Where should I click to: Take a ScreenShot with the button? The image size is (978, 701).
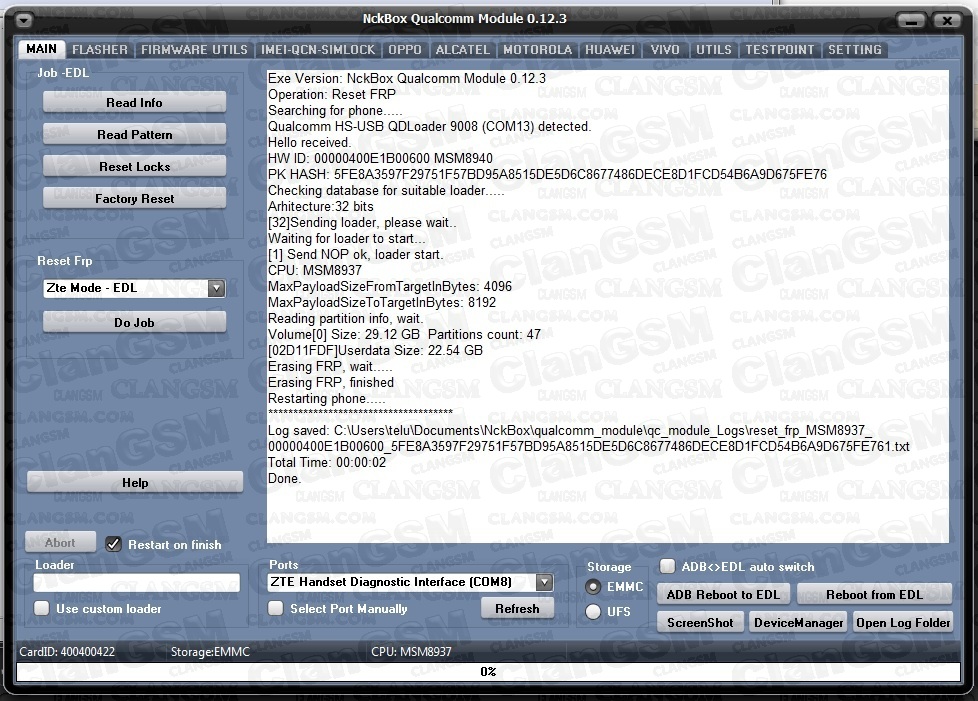point(700,622)
